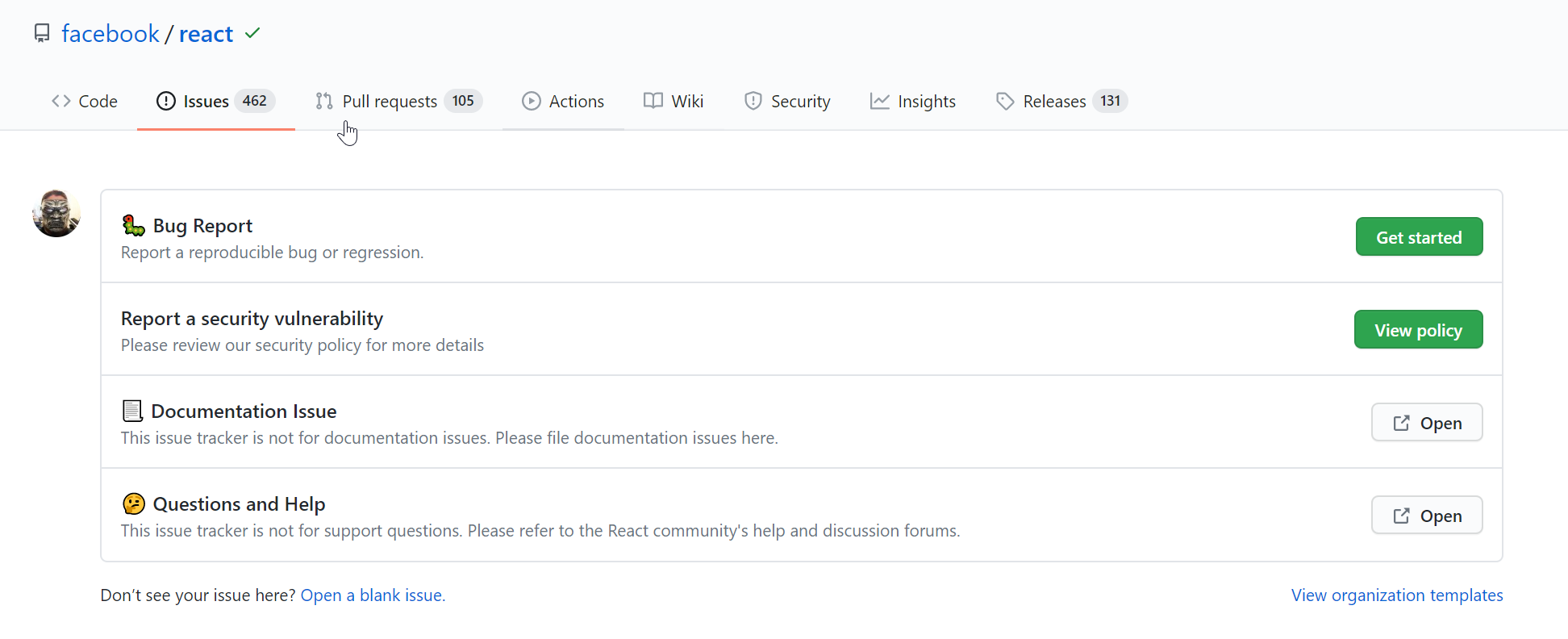The width and height of the screenshot is (1568, 639).
Task: Click the 131 releases counter badge
Action: [x=1111, y=101]
